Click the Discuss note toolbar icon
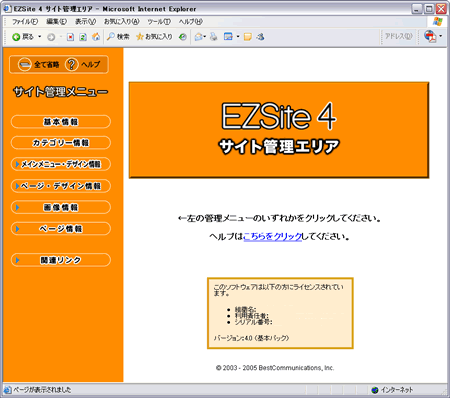 (x=247, y=37)
